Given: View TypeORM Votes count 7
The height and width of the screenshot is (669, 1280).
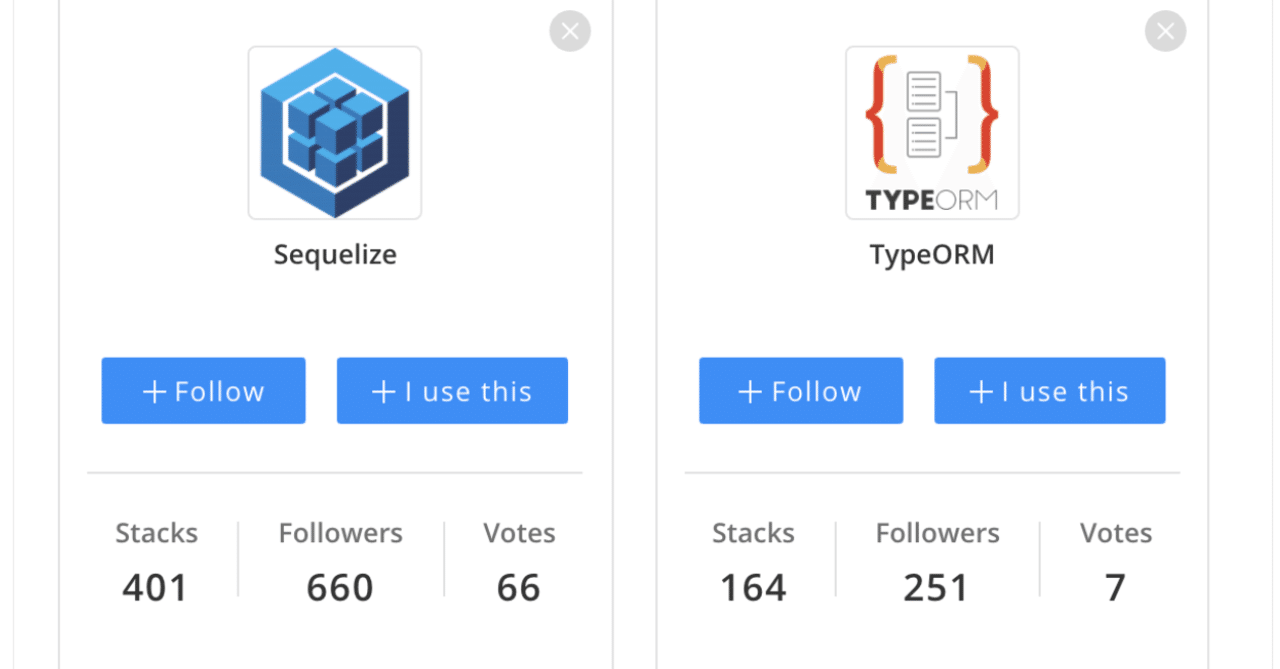Looking at the screenshot, I should [x=1115, y=588].
